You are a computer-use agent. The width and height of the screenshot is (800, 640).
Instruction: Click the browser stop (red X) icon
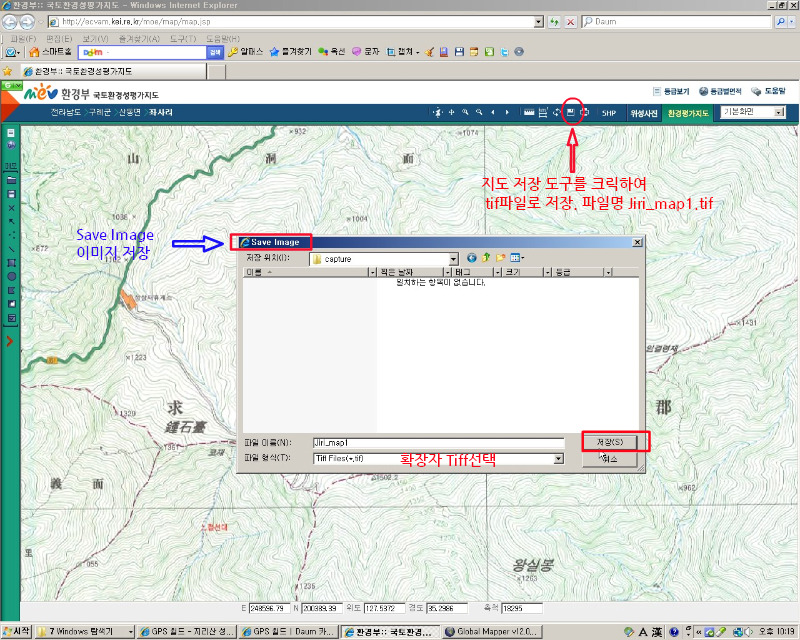tap(570, 21)
